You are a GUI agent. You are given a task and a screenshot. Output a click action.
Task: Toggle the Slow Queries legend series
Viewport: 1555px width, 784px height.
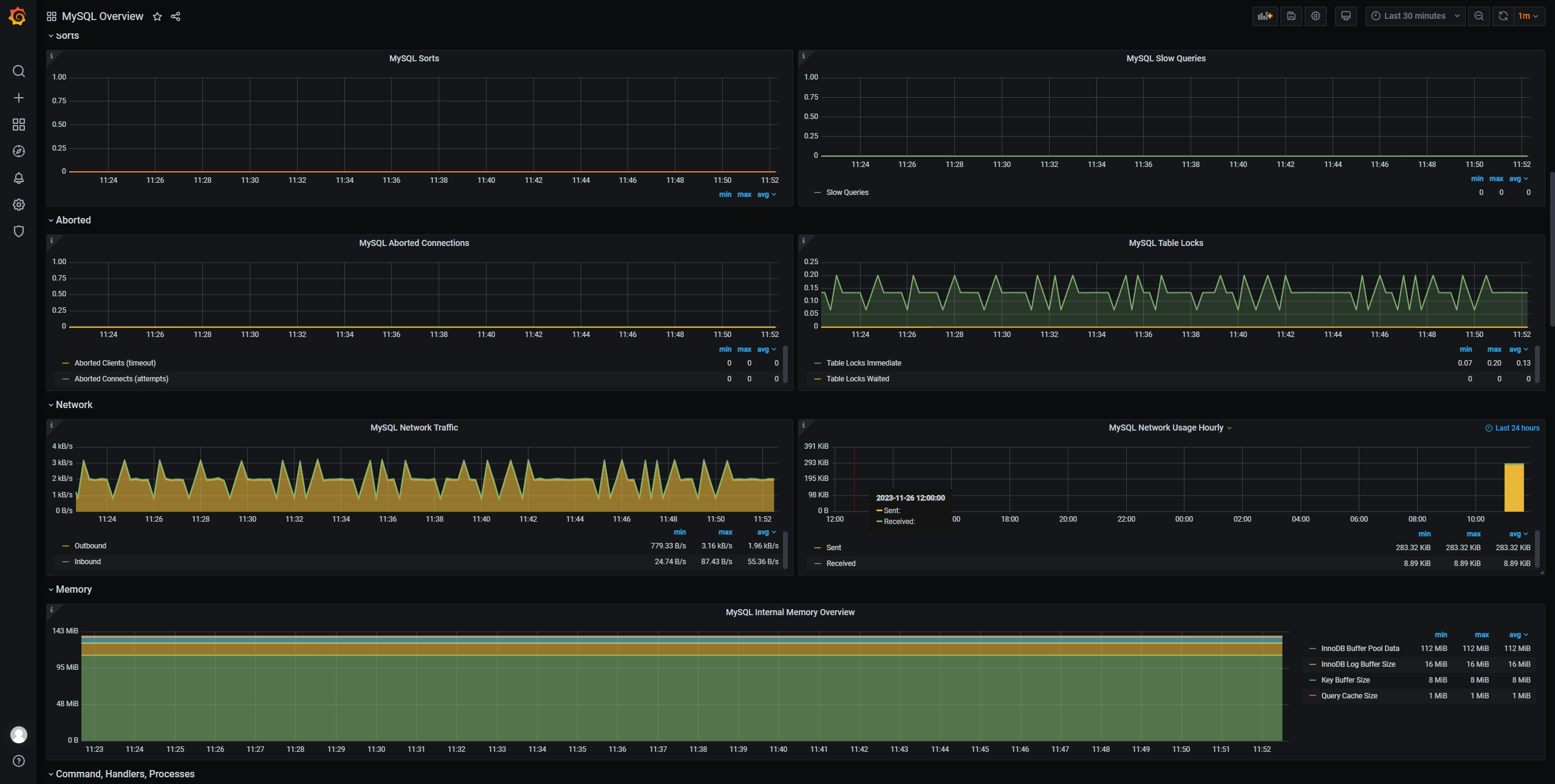click(847, 193)
